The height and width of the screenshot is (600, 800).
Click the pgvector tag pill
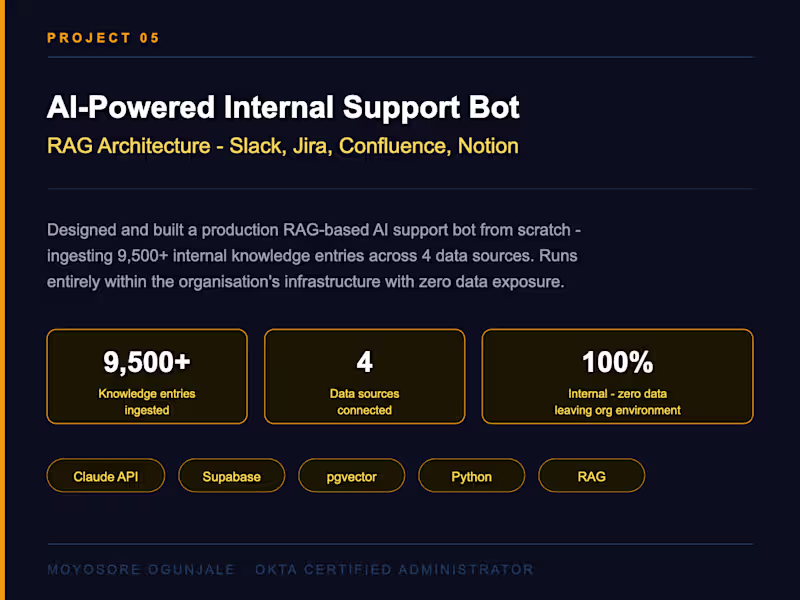point(352,476)
